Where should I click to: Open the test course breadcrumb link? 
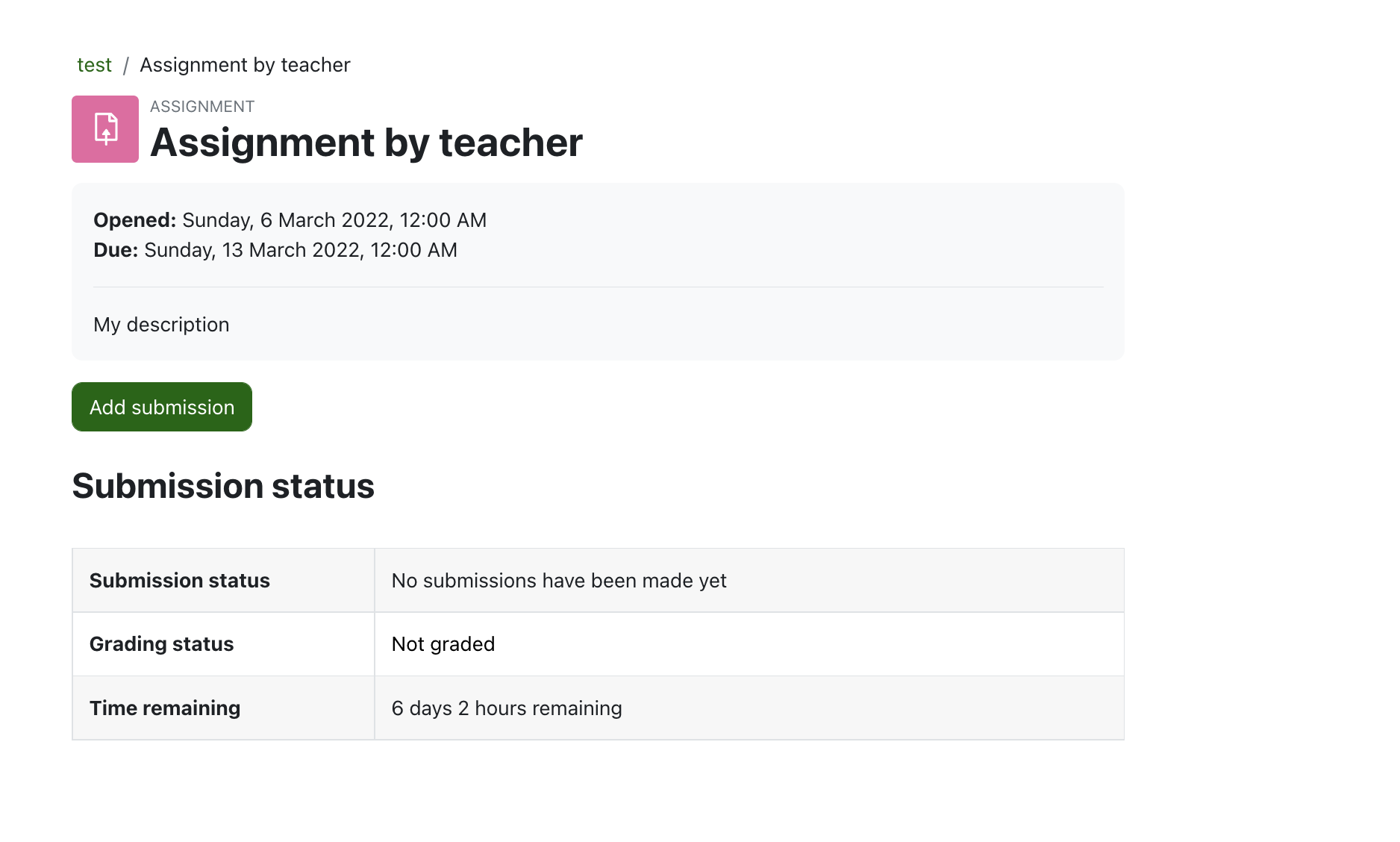94,65
